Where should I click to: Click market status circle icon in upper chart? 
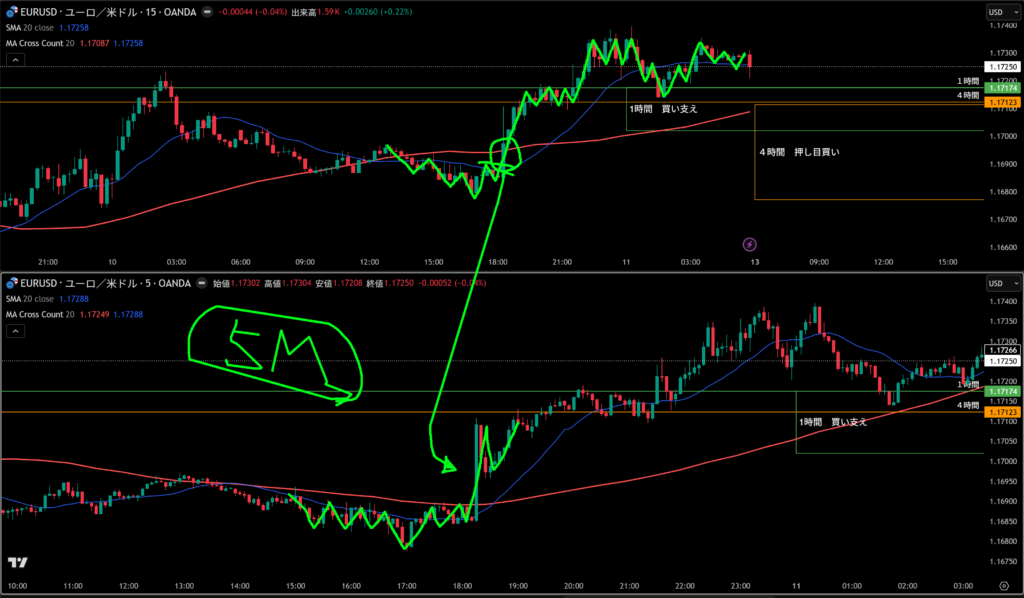pos(206,12)
